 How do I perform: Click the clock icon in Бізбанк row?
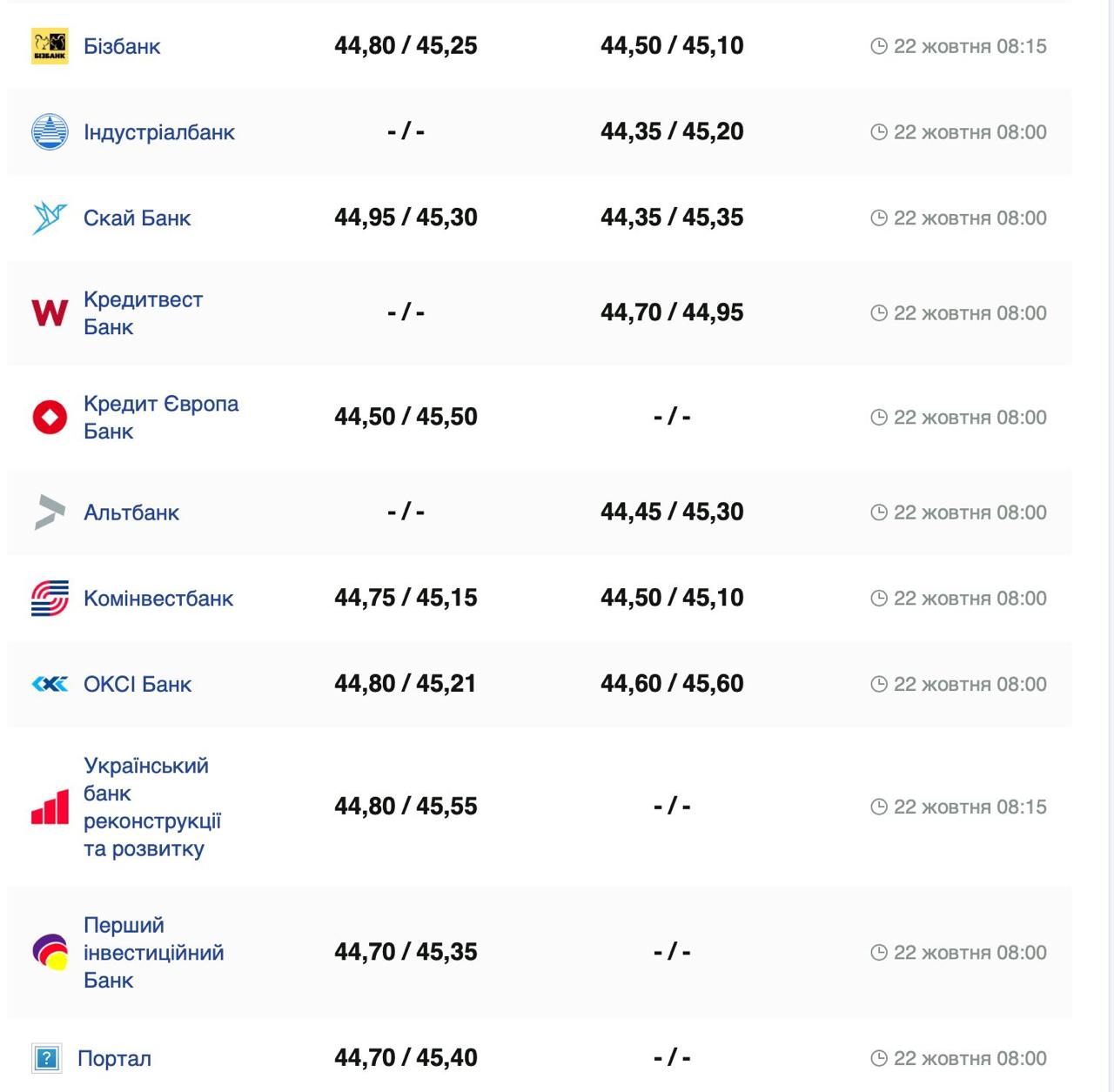[879, 46]
